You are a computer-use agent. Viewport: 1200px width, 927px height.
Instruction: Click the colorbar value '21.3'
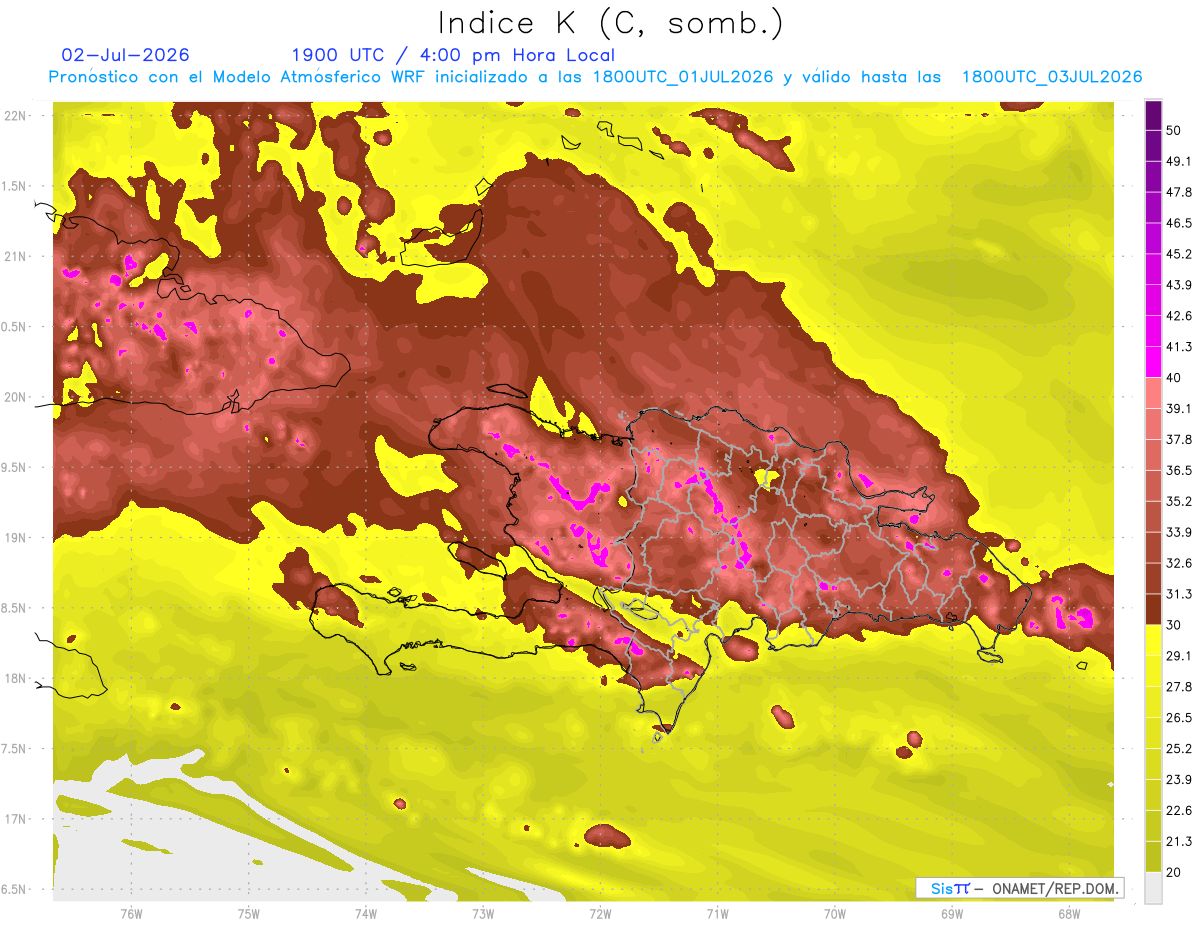pos(1179,841)
